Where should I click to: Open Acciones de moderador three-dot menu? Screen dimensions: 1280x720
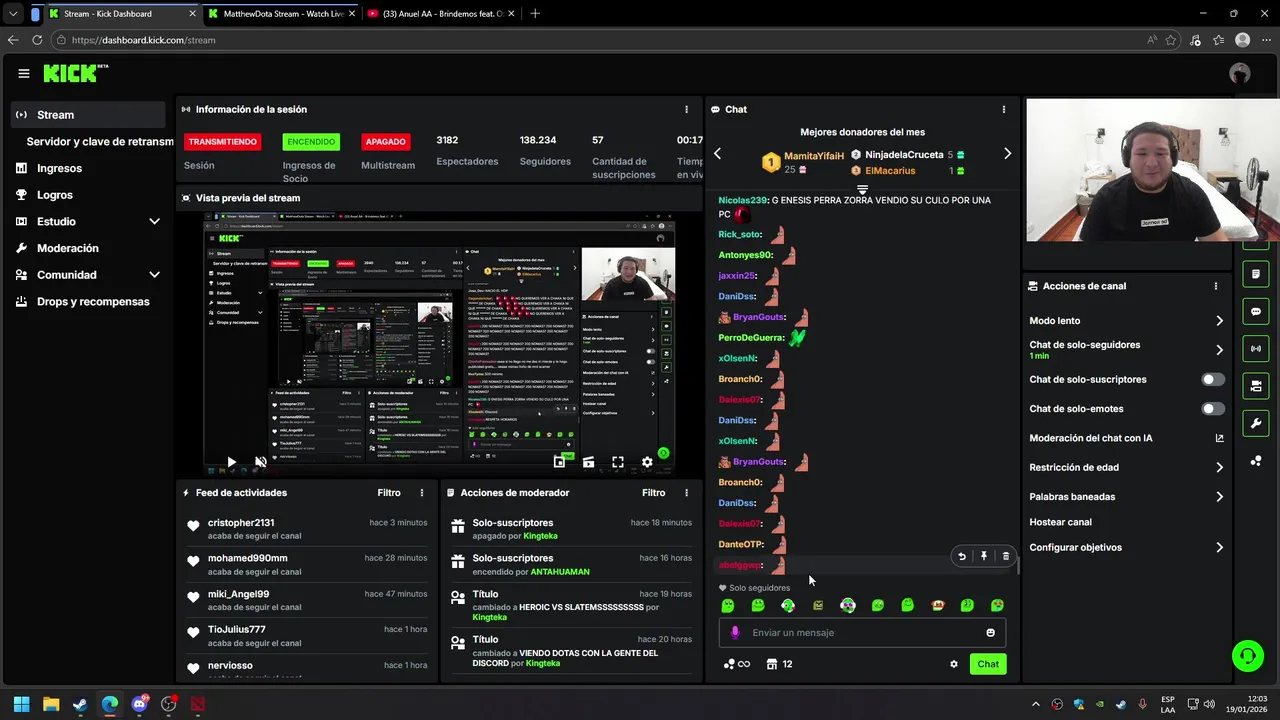686,493
